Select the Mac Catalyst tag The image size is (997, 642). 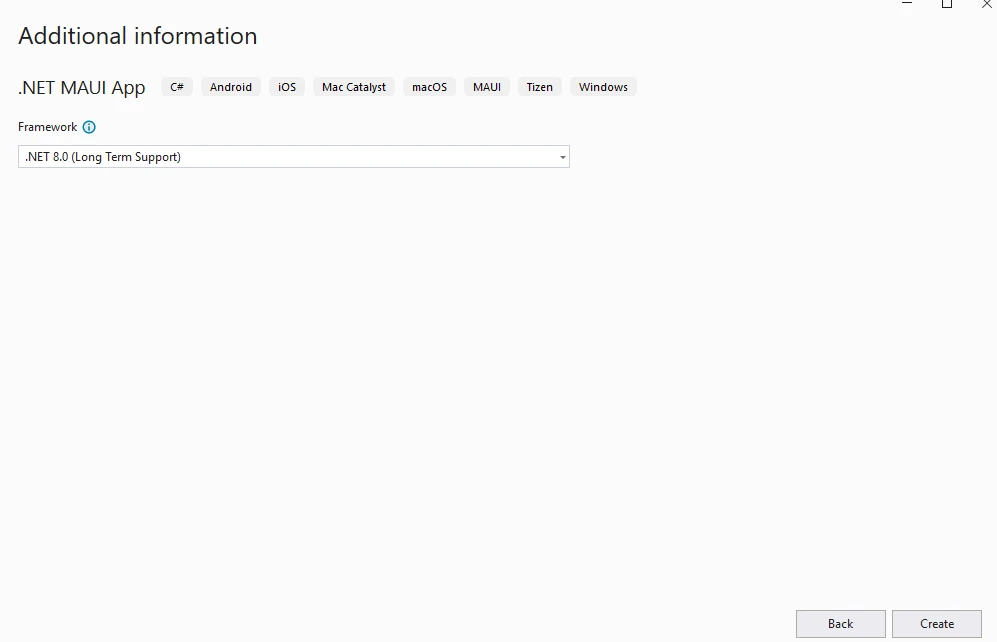pos(354,87)
